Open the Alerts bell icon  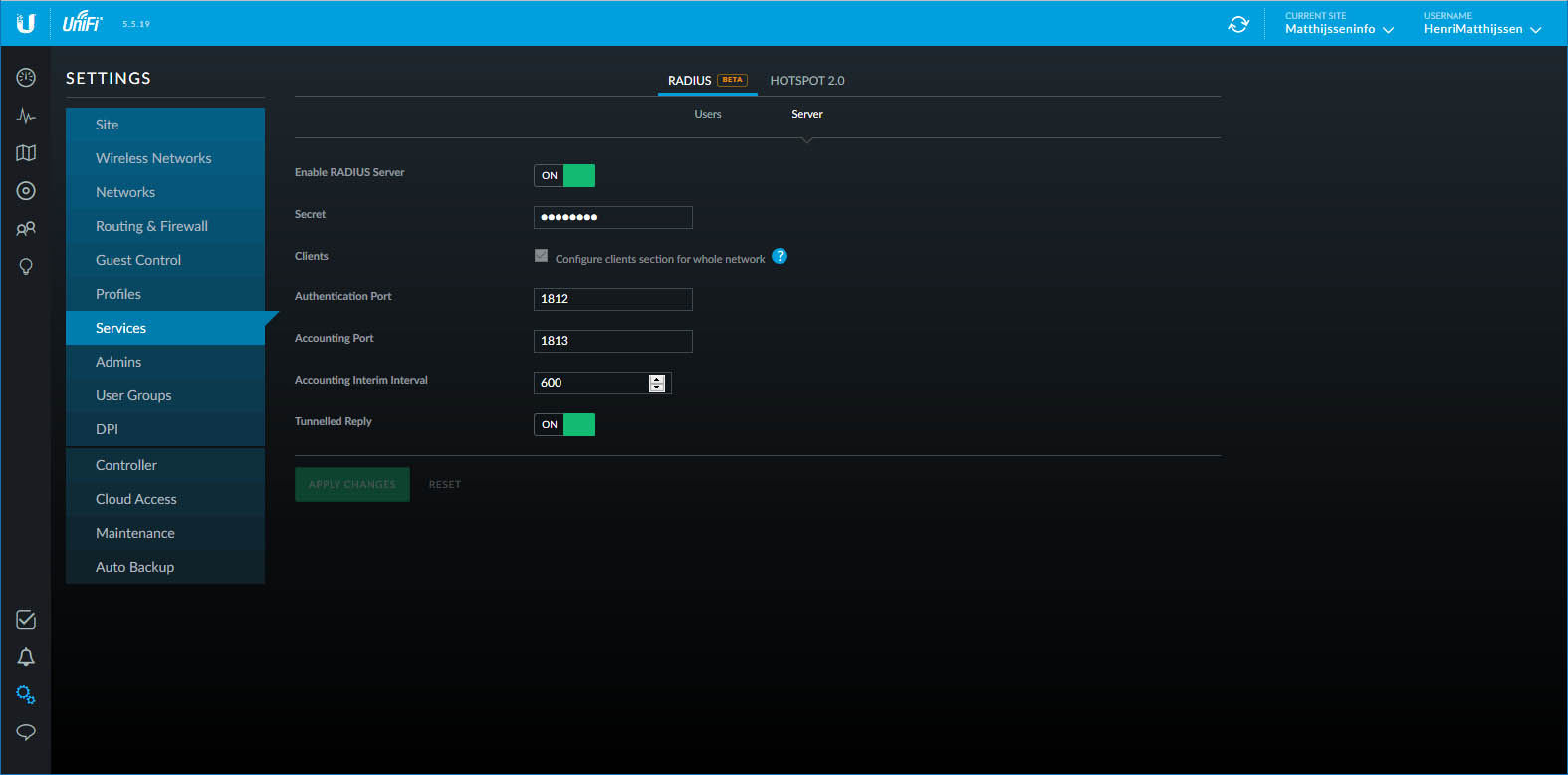[x=26, y=657]
